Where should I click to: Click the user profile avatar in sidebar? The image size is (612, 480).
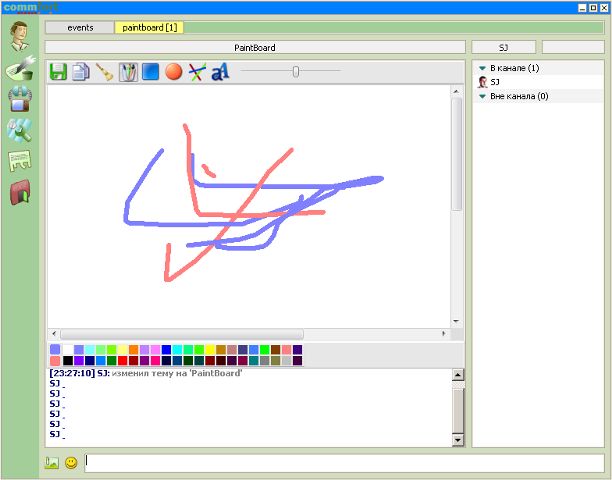[19, 35]
